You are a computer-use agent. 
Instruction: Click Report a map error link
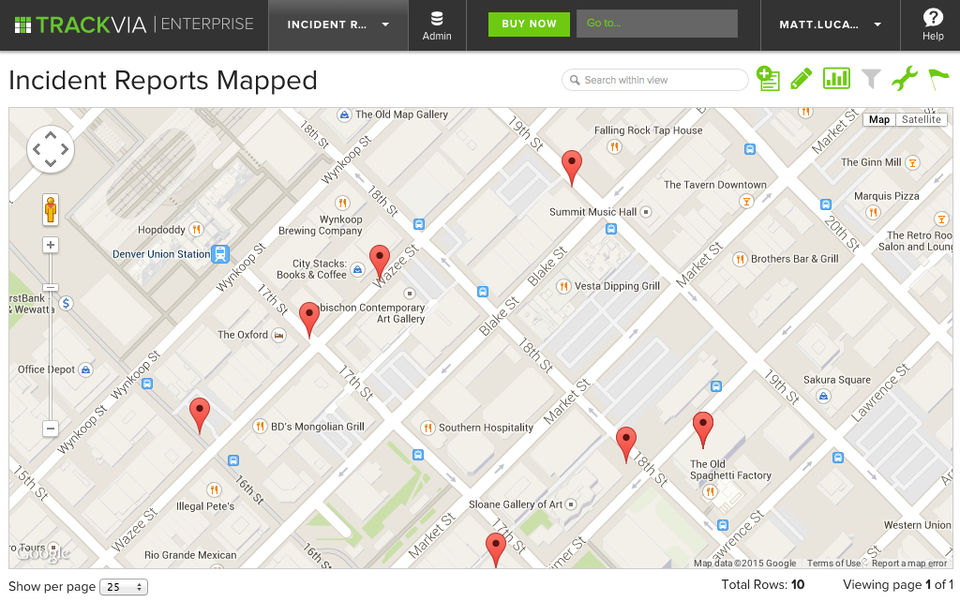(909, 563)
